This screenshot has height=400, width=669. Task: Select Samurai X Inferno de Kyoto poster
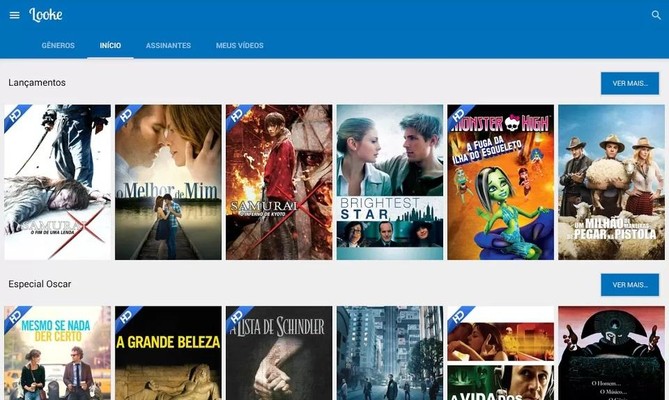point(279,182)
